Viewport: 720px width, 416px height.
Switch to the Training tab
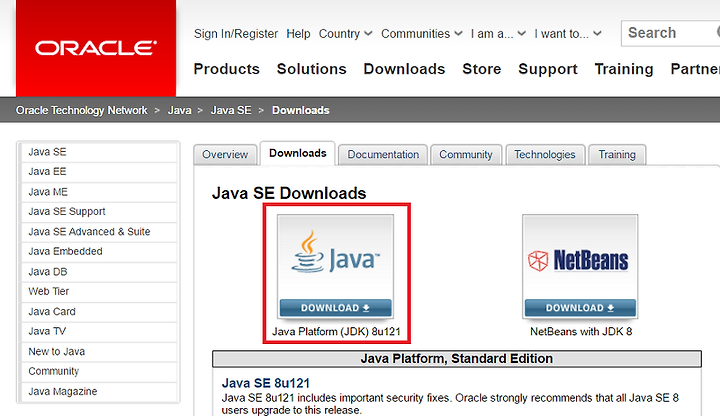click(617, 154)
